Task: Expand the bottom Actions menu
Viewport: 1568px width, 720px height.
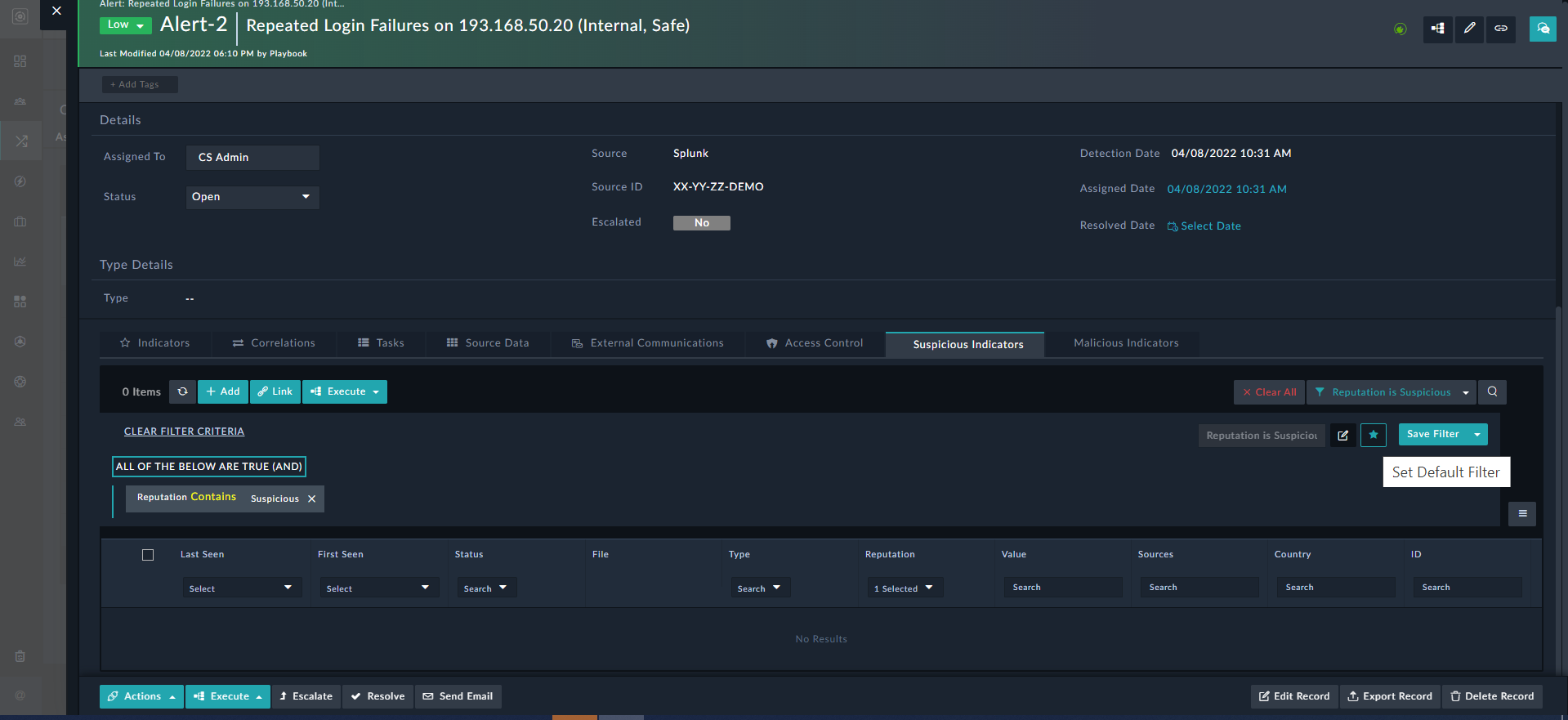Action: click(141, 696)
